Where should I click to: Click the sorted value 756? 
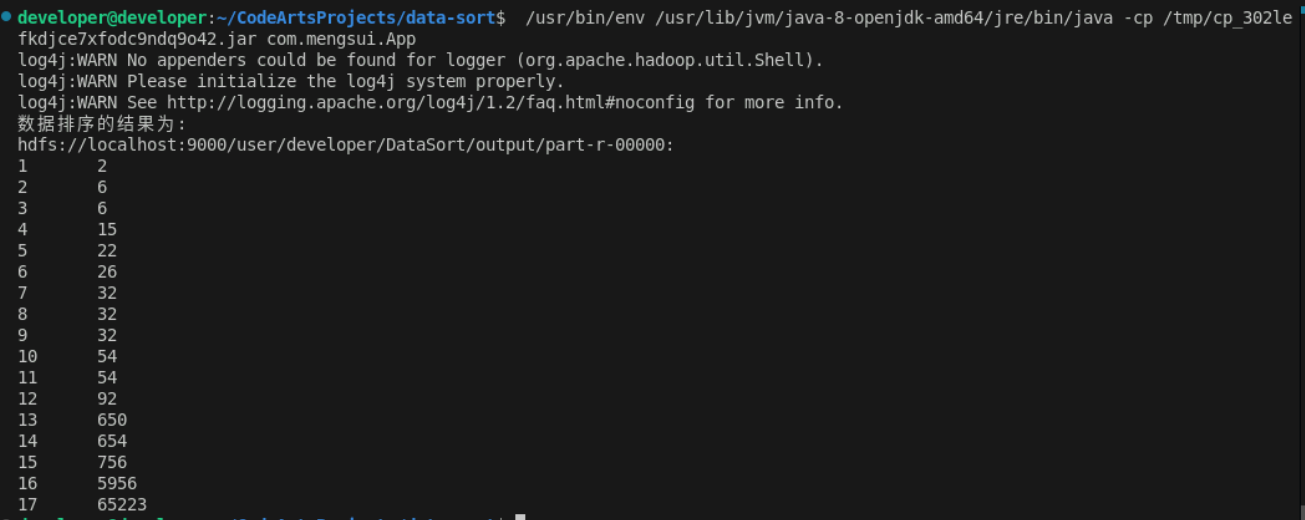click(x=112, y=462)
